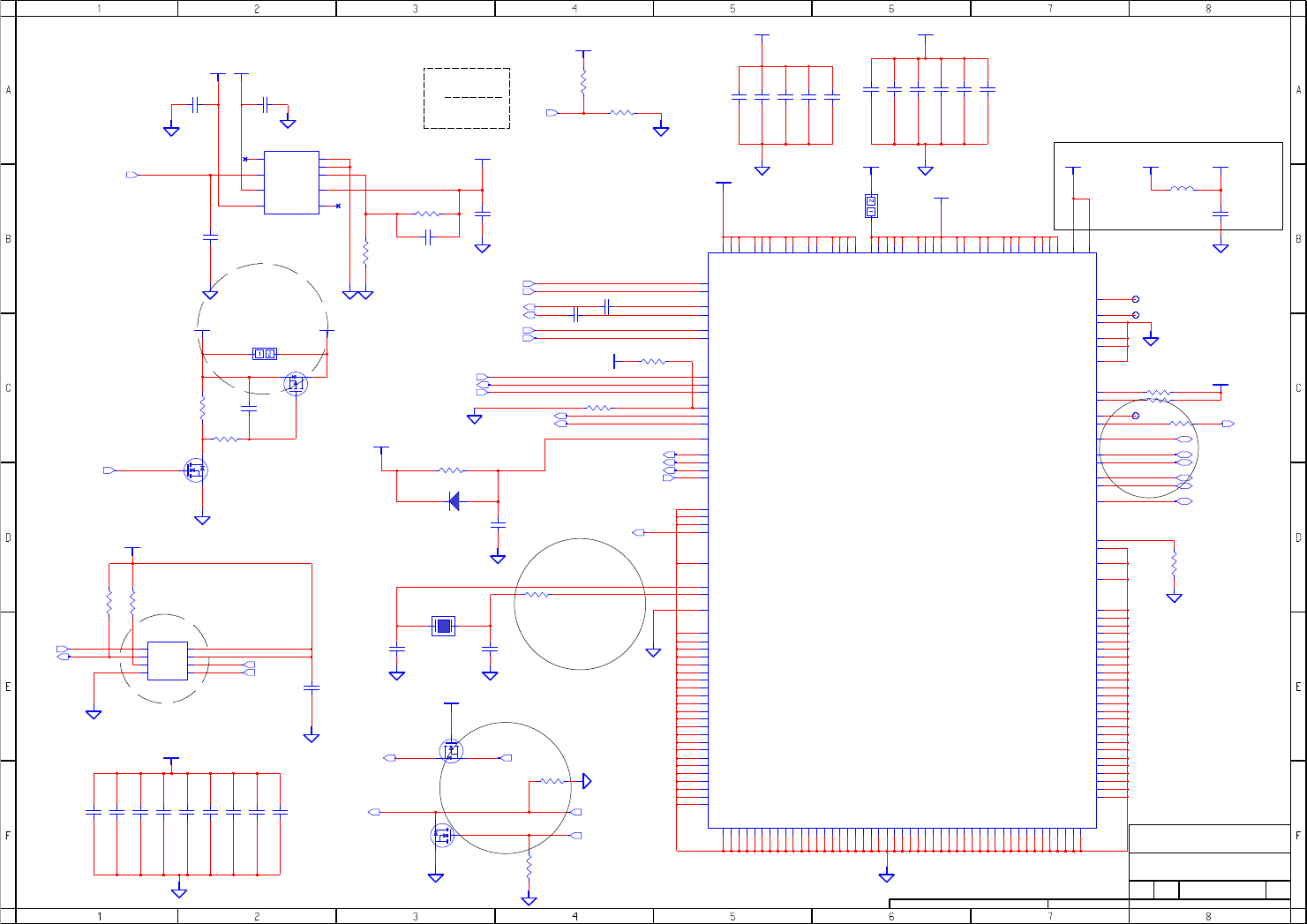Select the vertical jumper labeled 2 1

[x=871, y=206]
